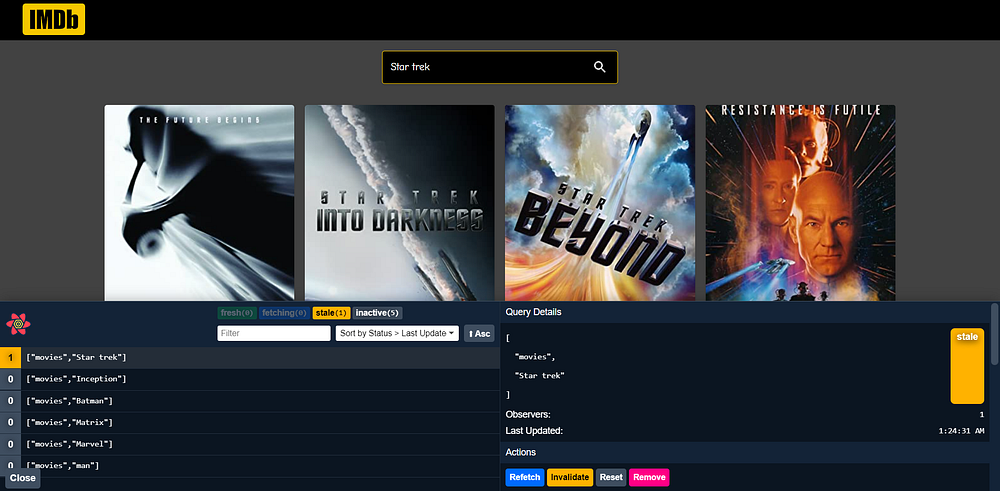Open the first Star Trek movie poster

199,203
